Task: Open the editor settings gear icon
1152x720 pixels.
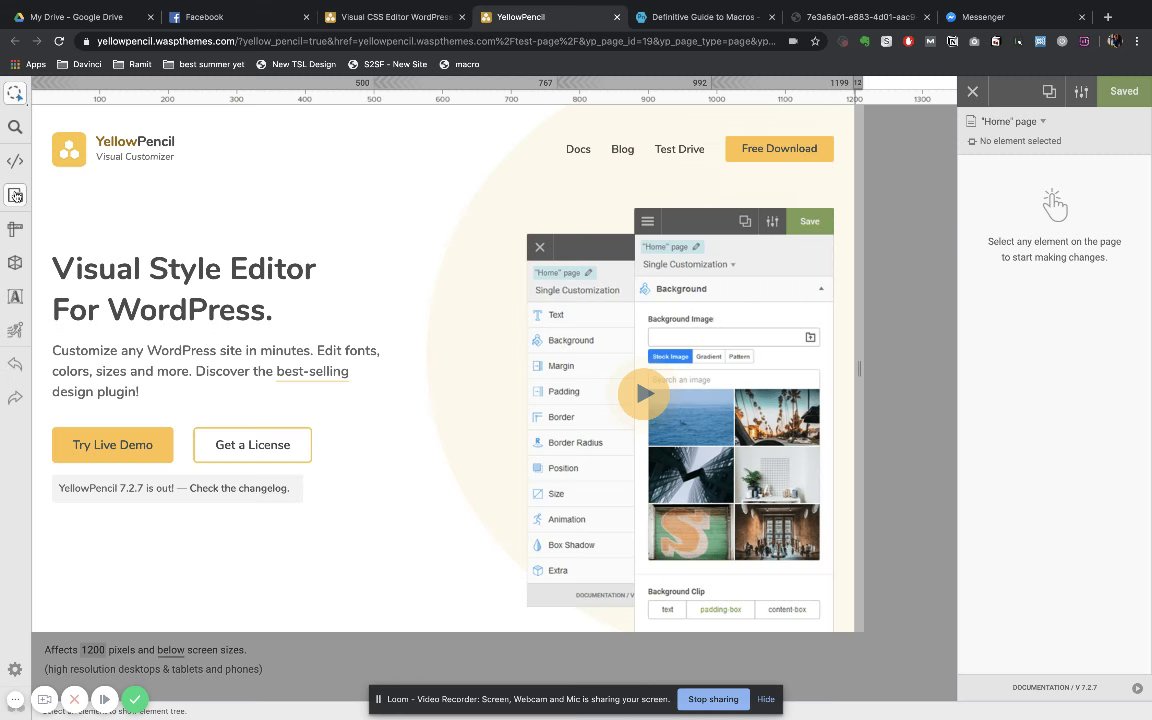Action: coord(15,669)
